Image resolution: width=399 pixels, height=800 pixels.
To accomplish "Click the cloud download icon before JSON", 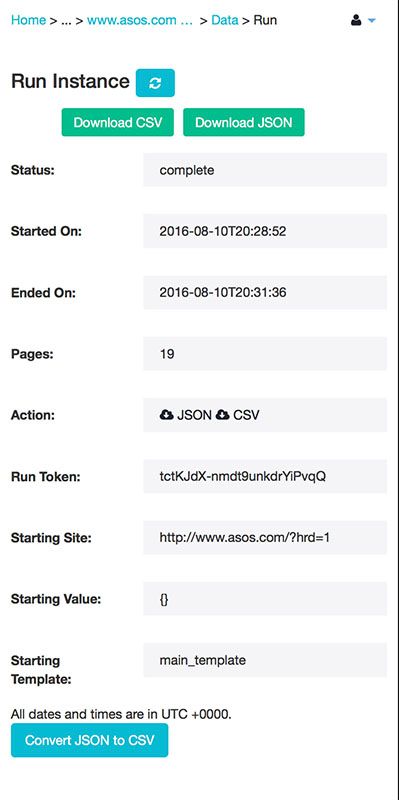I will point(166,415).
